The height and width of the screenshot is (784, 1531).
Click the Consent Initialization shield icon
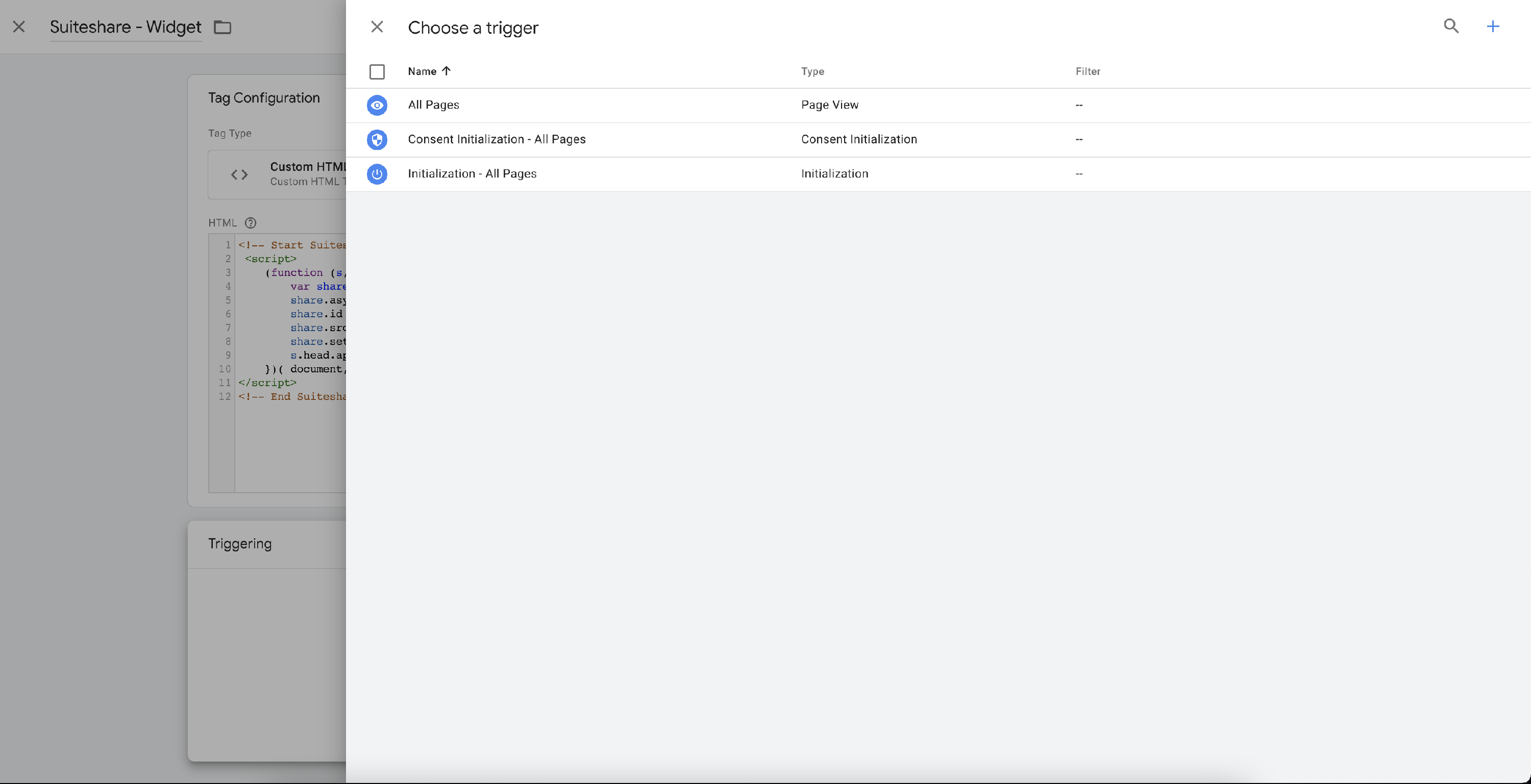(x=377, y=140)
